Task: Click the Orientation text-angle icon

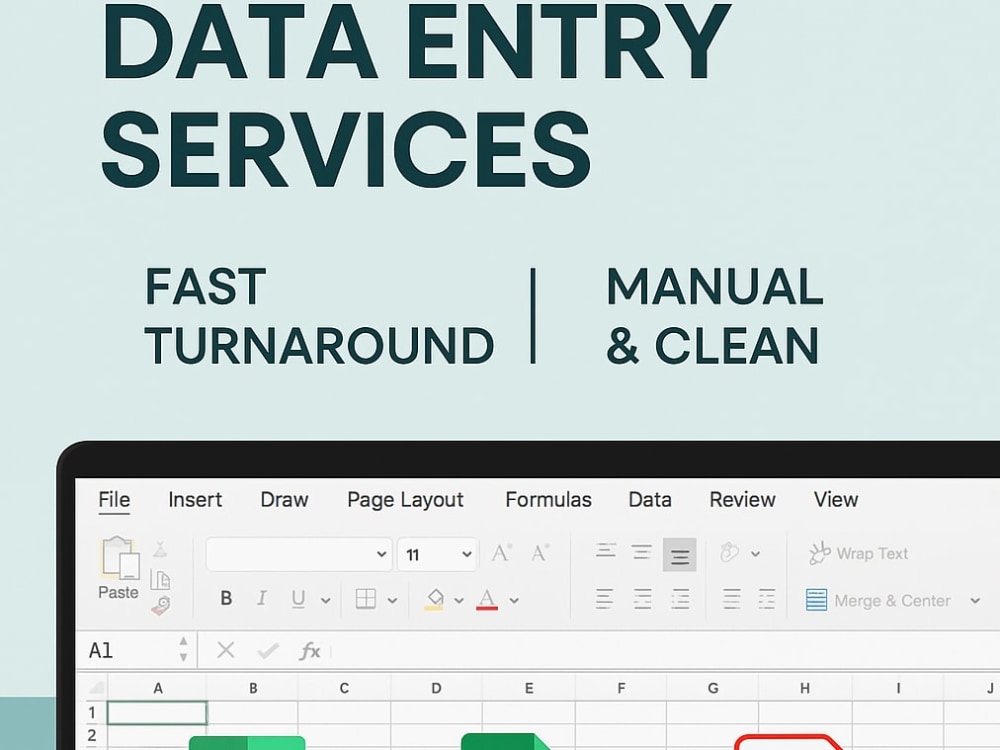Action: [730, 553]
